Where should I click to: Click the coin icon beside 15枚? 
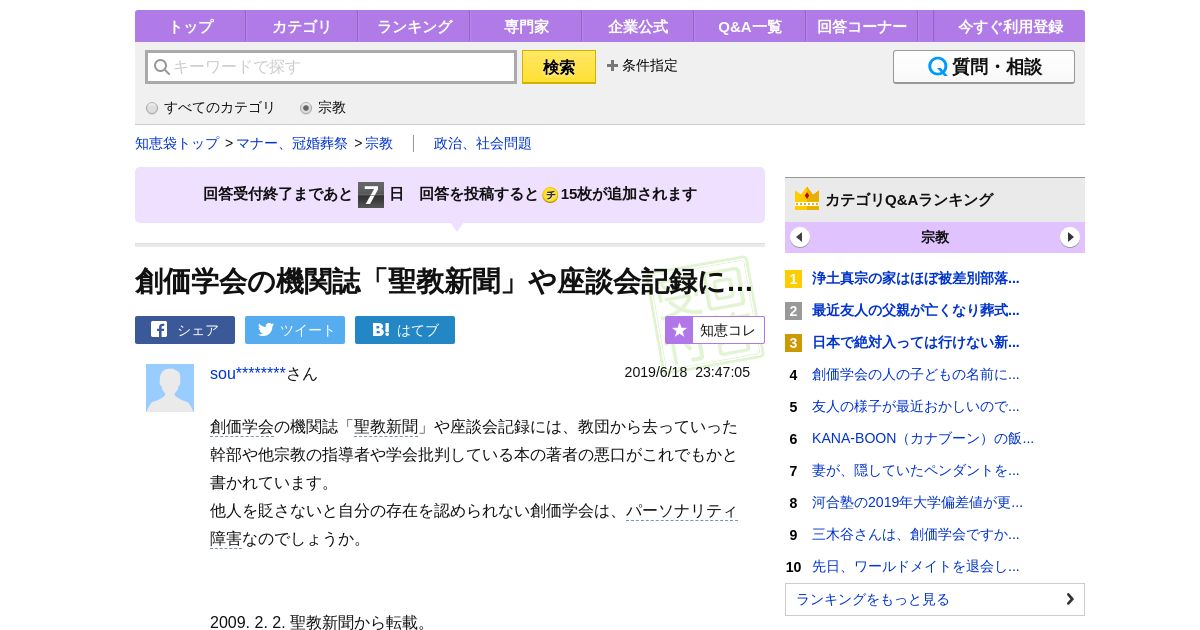click(550, 195)
